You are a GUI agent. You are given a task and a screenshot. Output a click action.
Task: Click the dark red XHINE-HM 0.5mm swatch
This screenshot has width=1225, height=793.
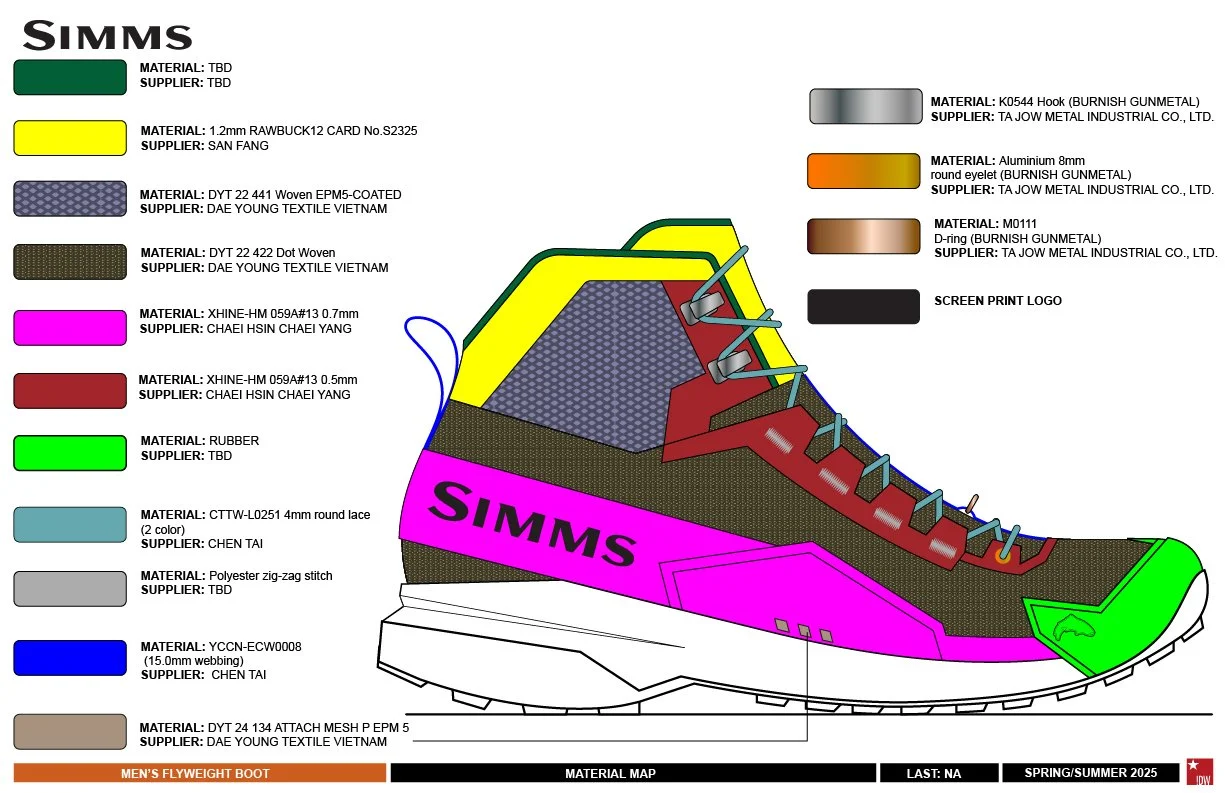(70, 391)
